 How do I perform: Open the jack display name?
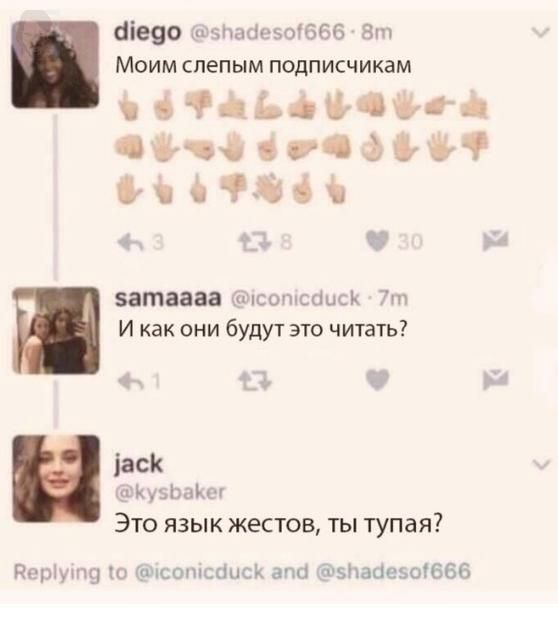pos(139,464)
